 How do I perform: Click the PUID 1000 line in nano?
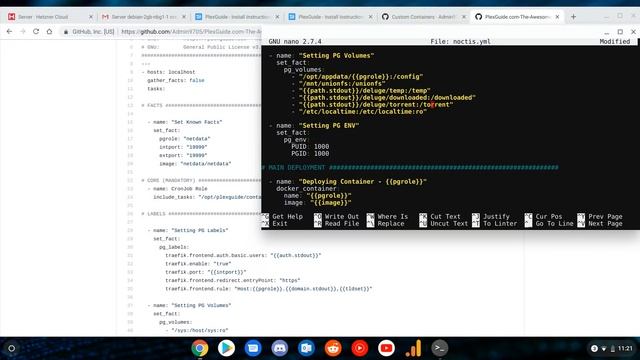310,147
